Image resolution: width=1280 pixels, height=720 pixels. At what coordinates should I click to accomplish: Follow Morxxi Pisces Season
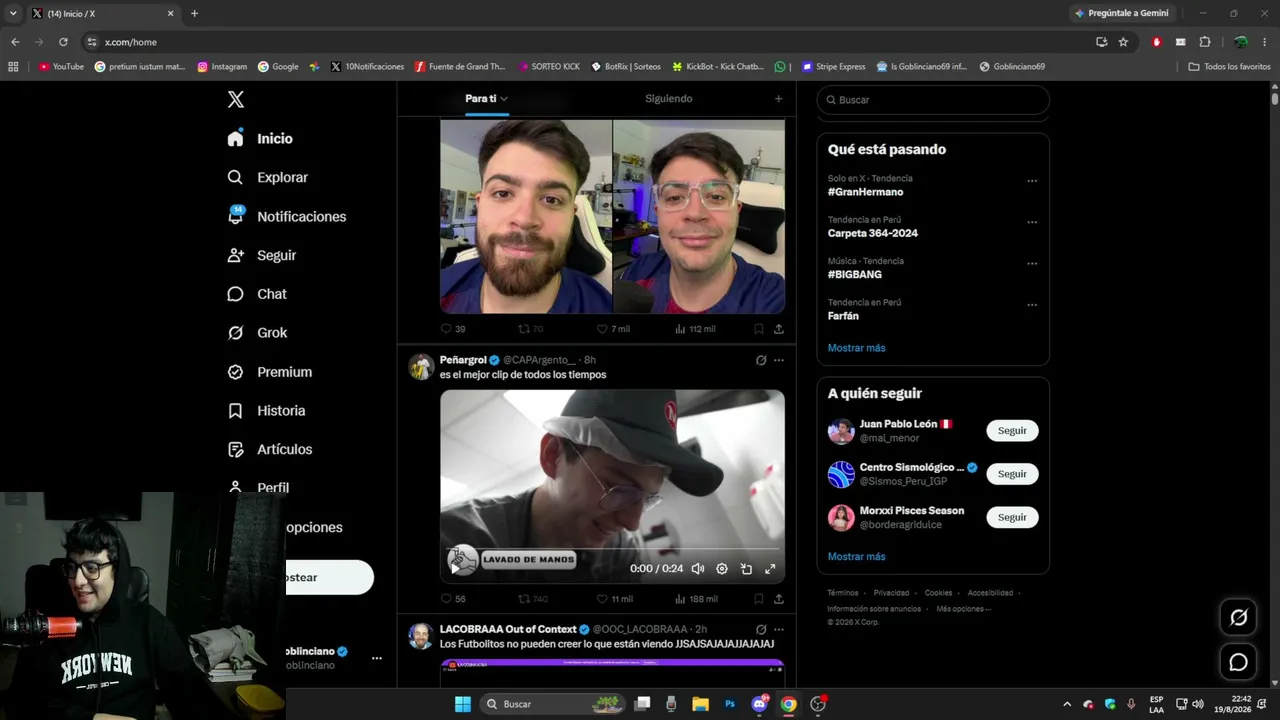[x=1012, y=517]
